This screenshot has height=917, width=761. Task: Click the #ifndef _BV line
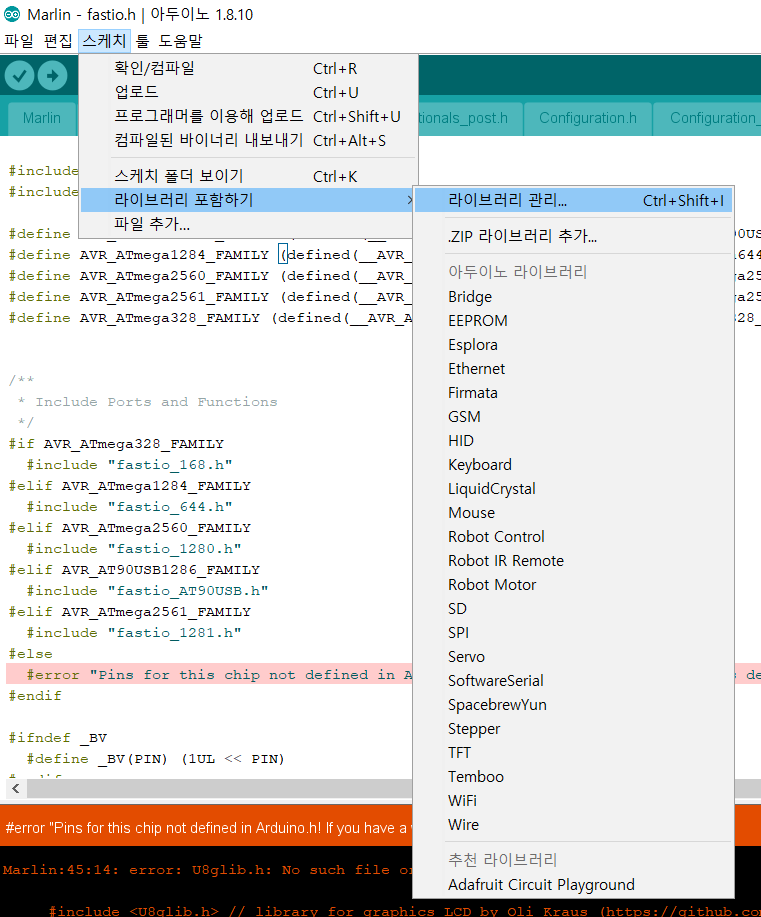(x=57, y=737)
